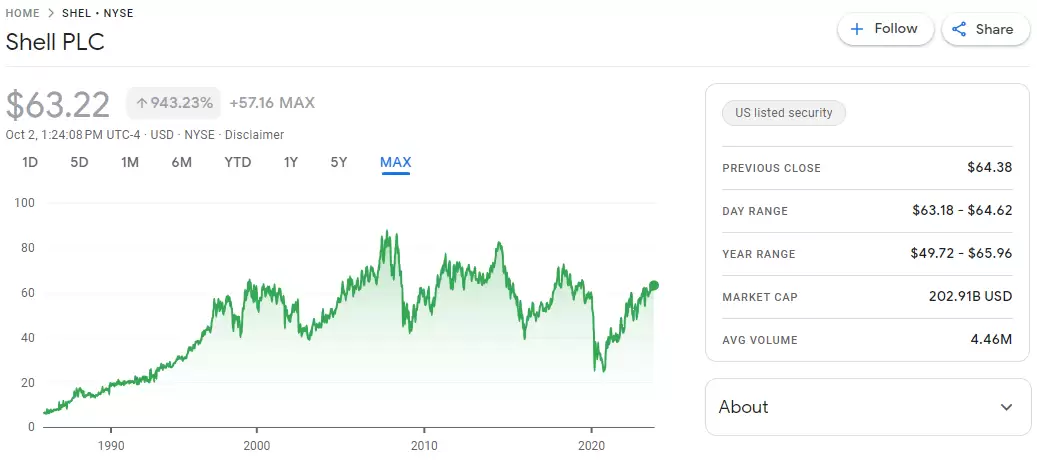Choose the 5Y chart range
This screenshot has width=1037, height=470.
point(339,162)
